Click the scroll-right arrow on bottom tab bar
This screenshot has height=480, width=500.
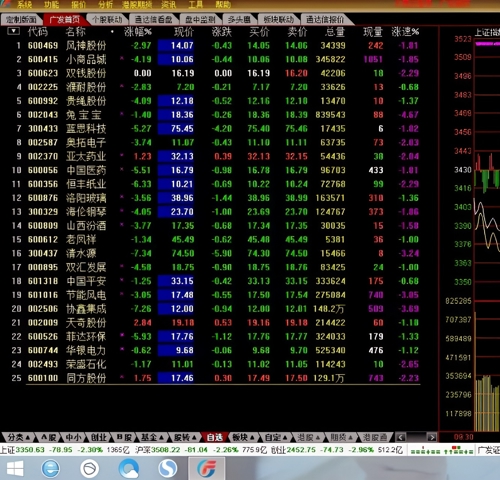[432, 437]
